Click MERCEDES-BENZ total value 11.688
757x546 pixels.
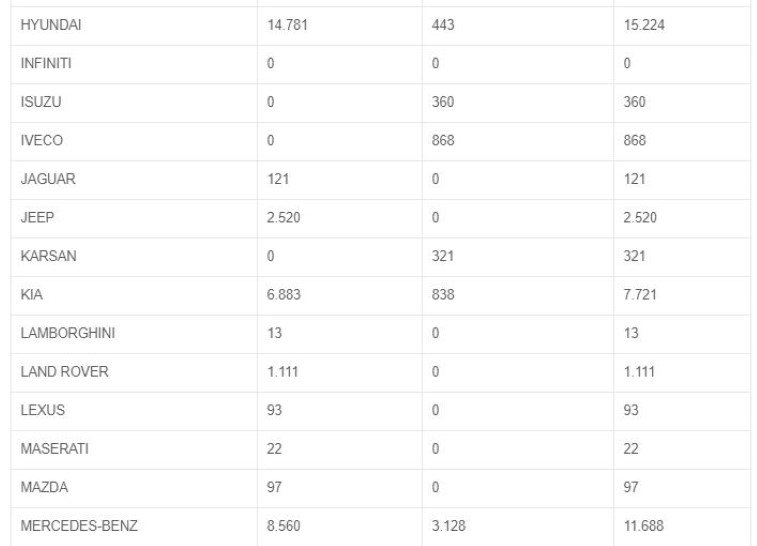click(x=644, y=526)
